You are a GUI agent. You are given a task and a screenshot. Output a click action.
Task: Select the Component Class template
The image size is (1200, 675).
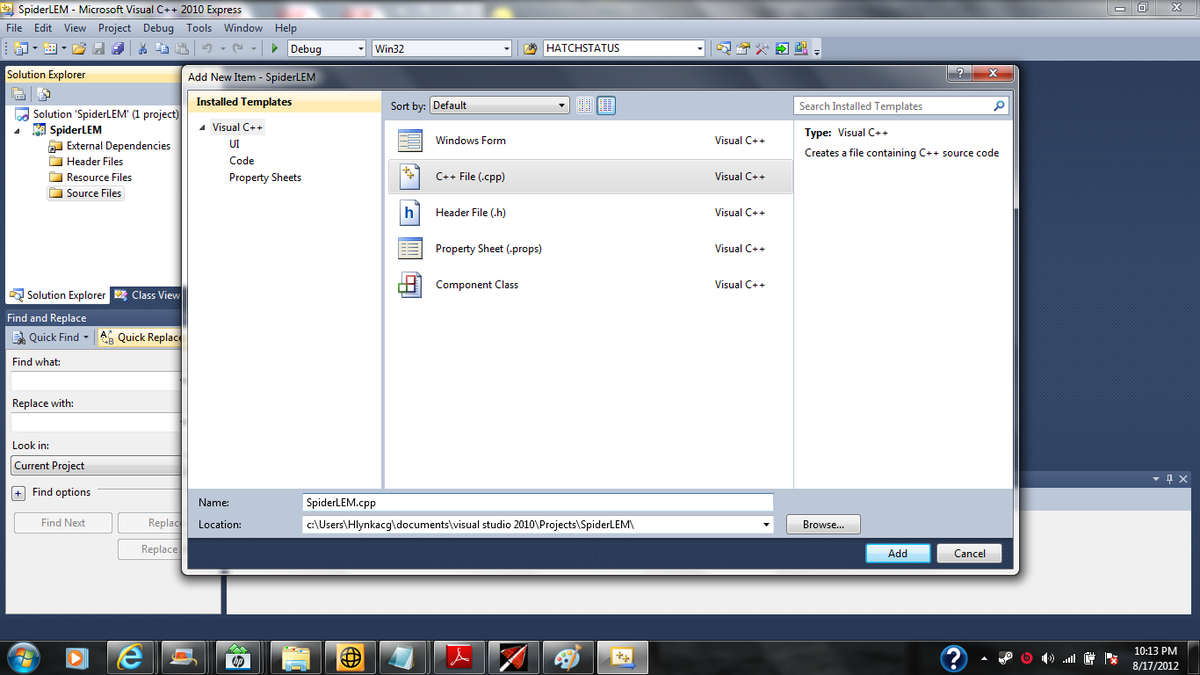click(x=589, y=284)
